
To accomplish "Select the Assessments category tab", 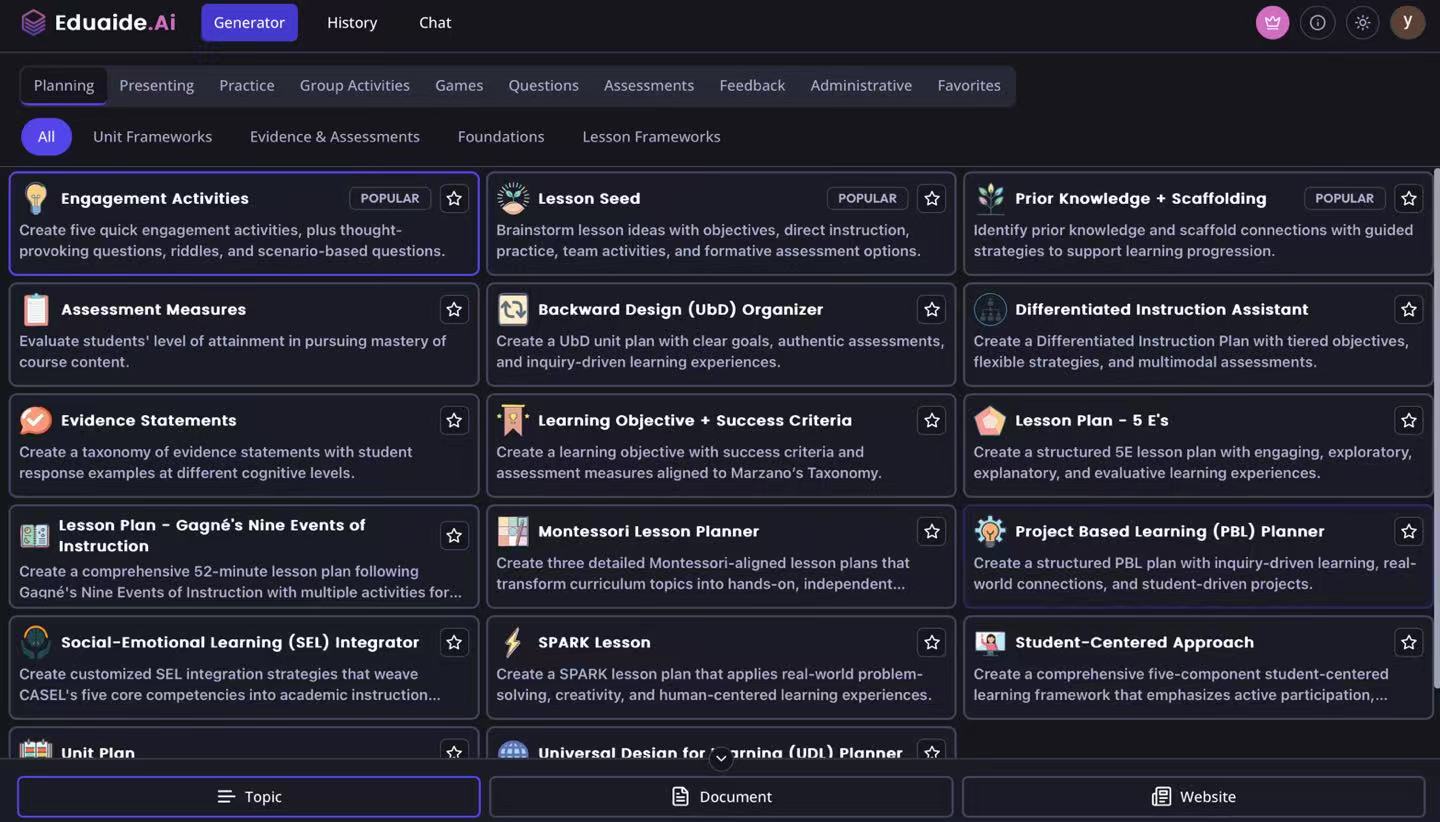I will [649, 85].
